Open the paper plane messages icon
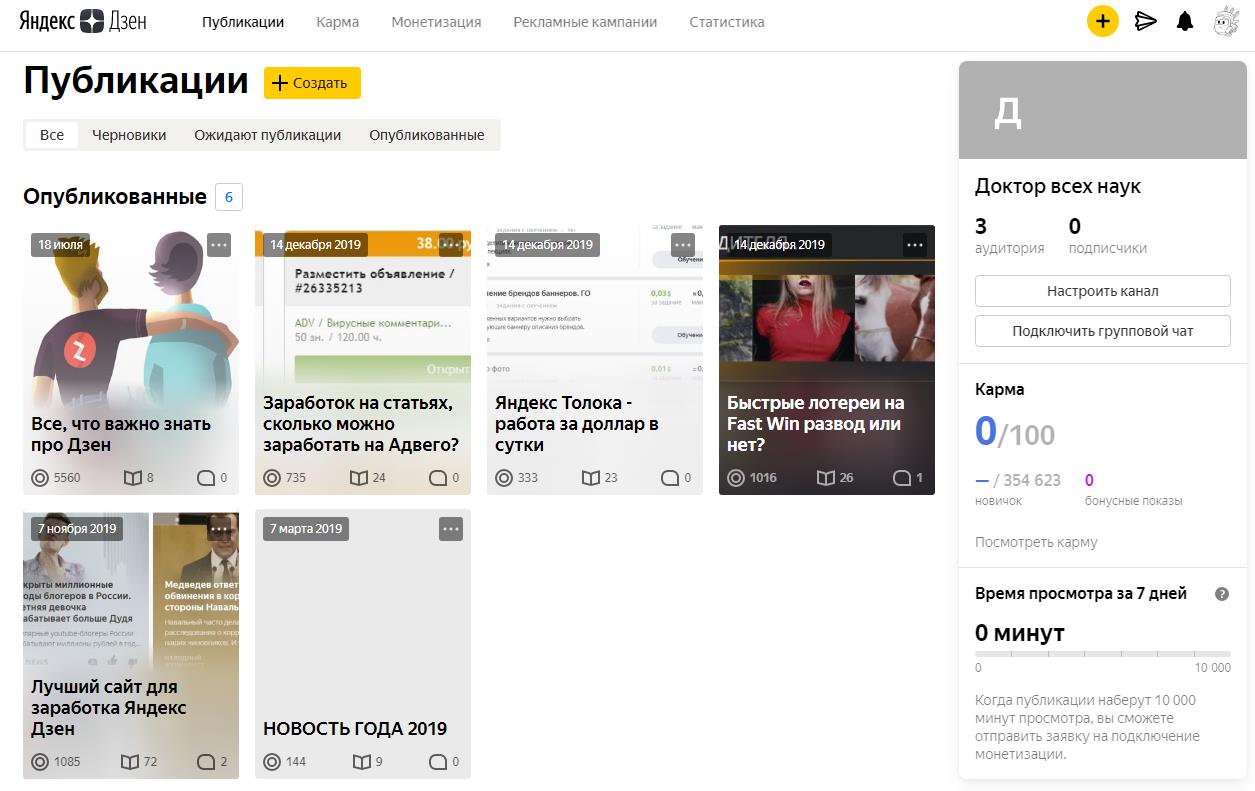This screenshot has height=791, width=1255. click(1146, 21)
